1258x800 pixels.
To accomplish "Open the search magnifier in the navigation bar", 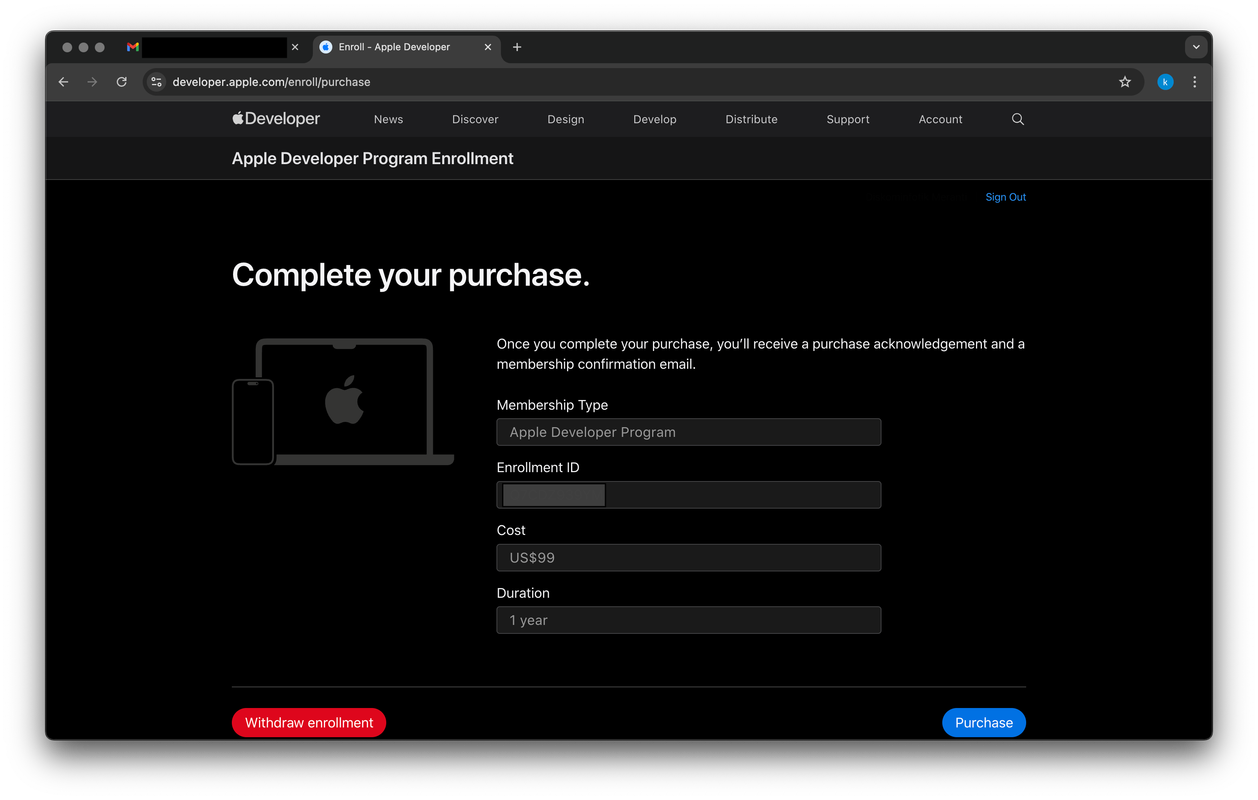I will tap(1018, 119).
